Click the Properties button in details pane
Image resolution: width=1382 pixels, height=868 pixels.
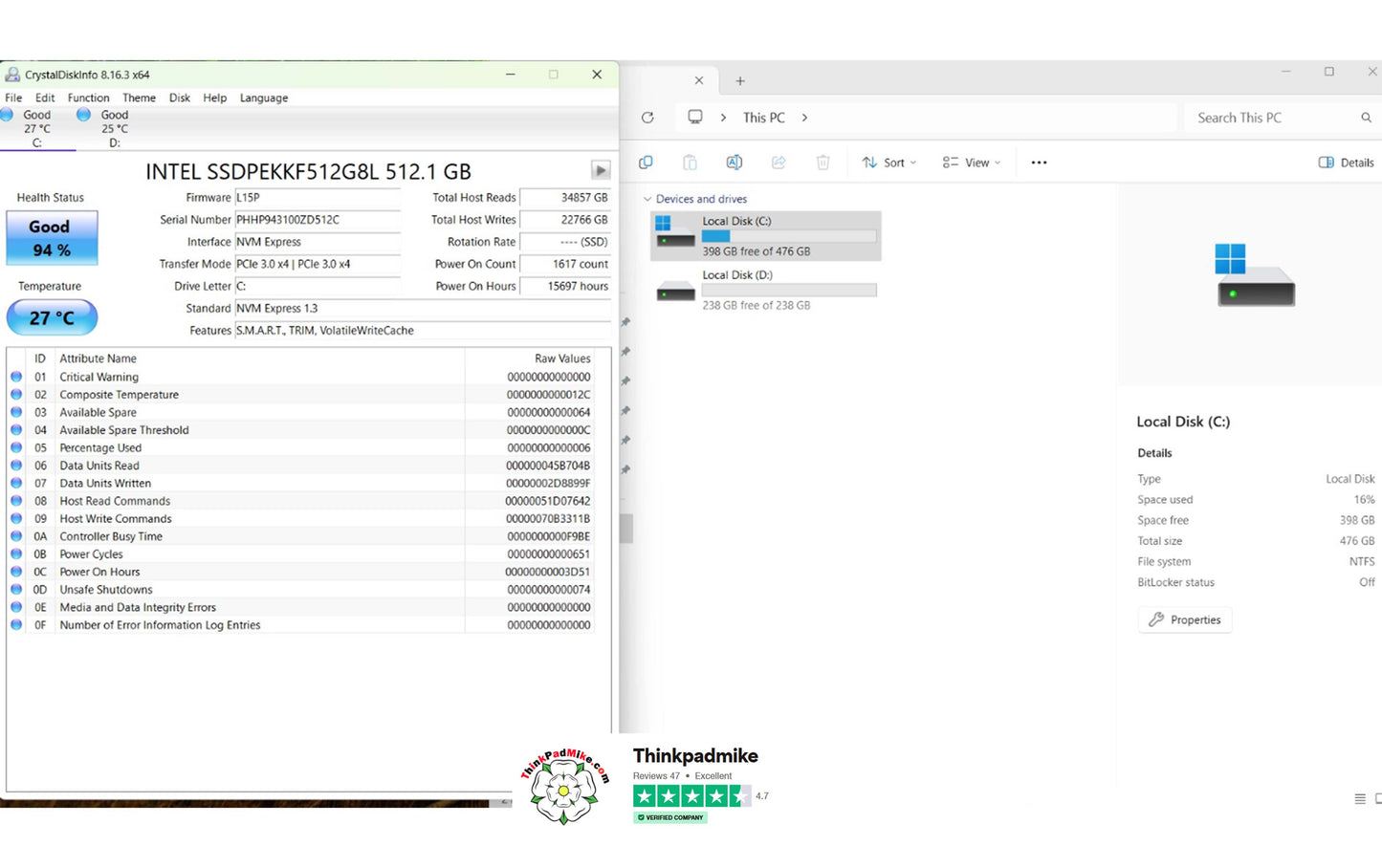tap(1185, 619)
